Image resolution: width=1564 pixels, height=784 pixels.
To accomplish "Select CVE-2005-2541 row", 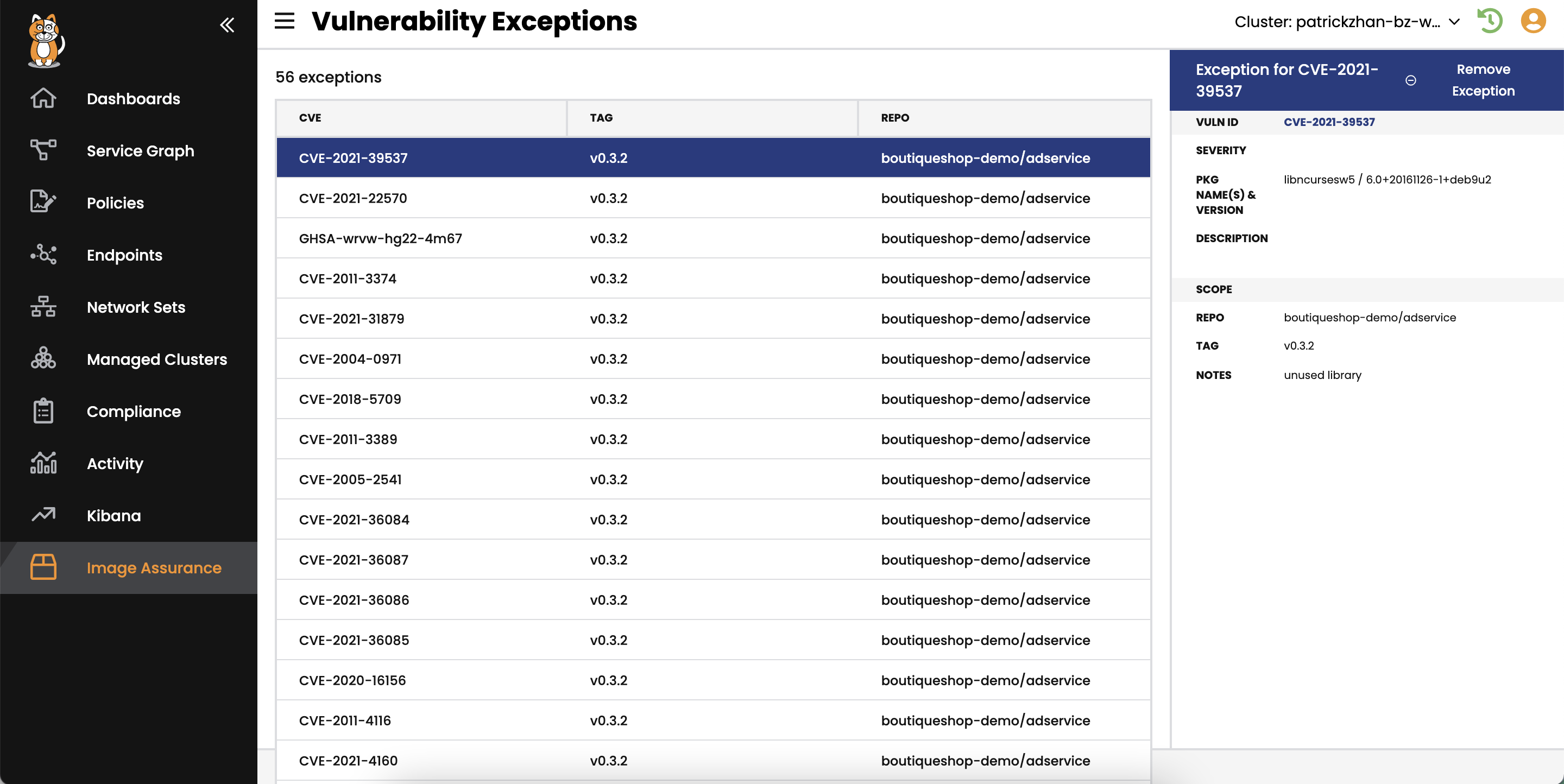I will 713,479.
